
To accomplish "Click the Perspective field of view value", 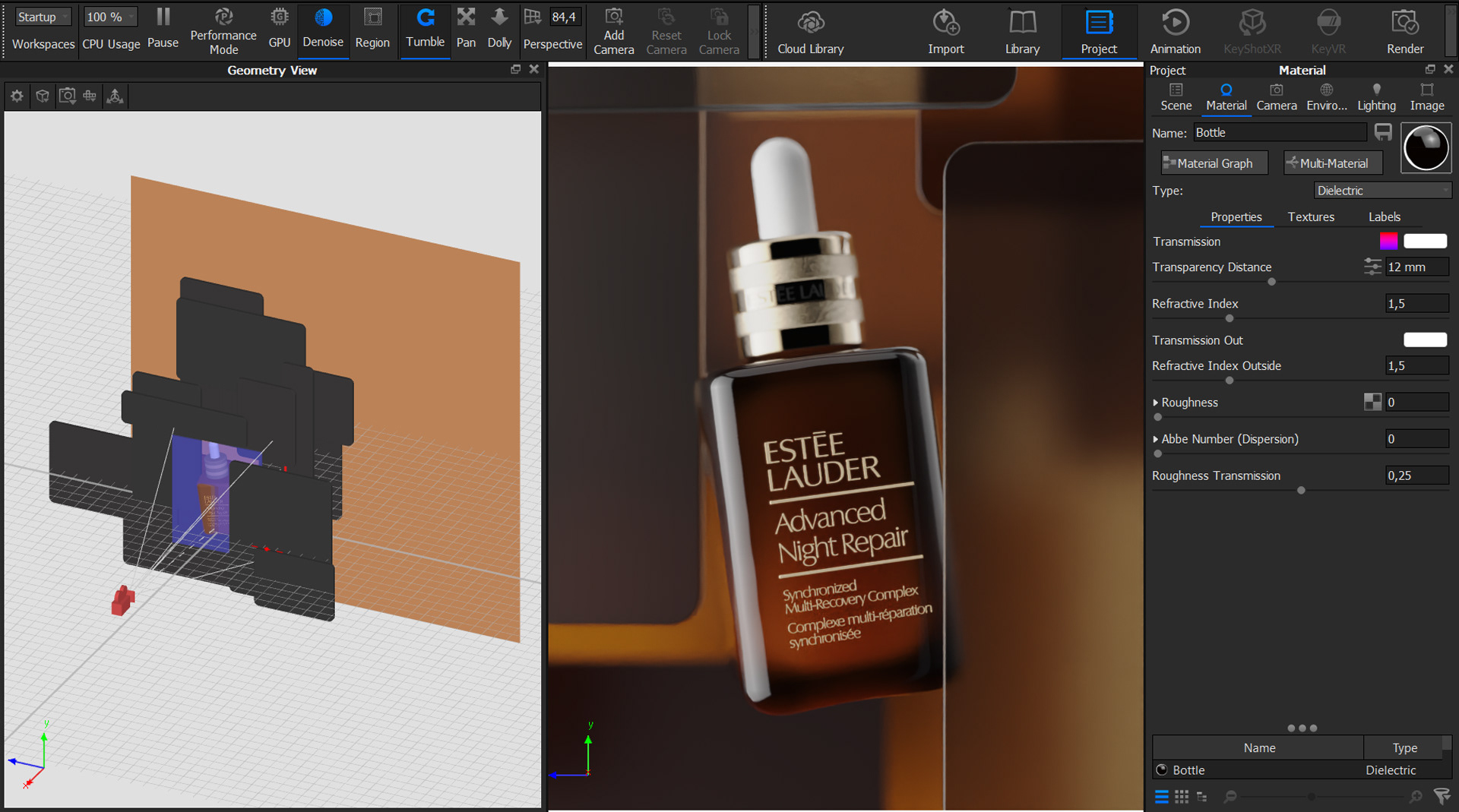I will tap(564, 17).
